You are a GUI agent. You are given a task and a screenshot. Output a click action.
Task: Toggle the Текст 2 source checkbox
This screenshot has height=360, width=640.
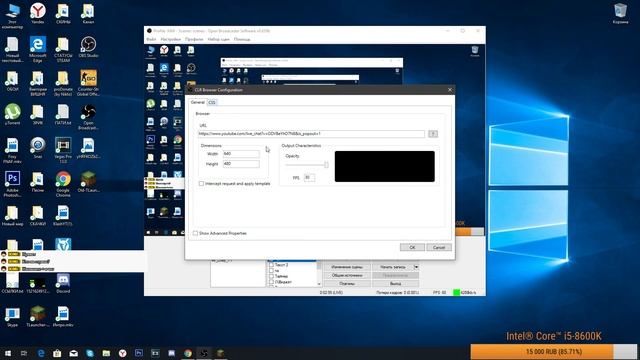pyautogui.click(x=271, y=265)
